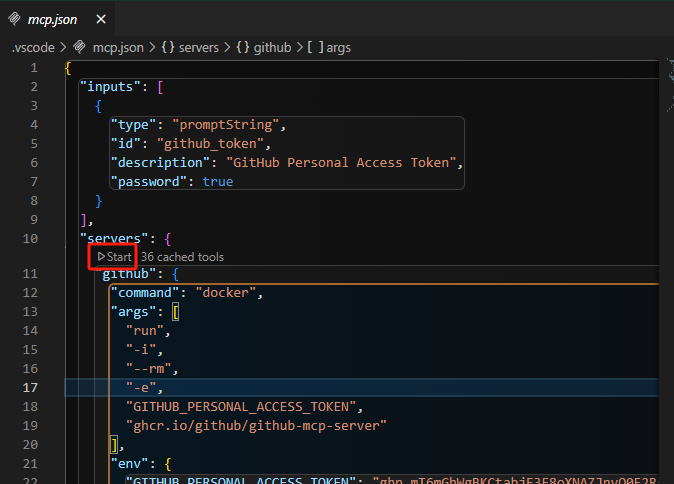Click the "id" key on line 5
674x484 pixels.
coord(126,144)
